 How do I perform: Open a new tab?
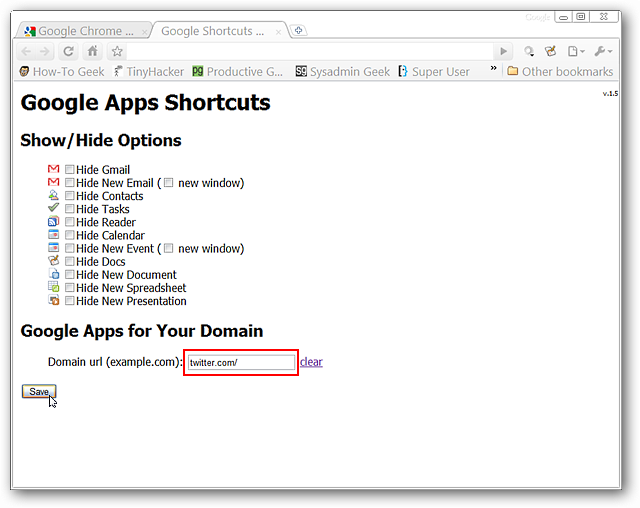click(x=298, y=31)
